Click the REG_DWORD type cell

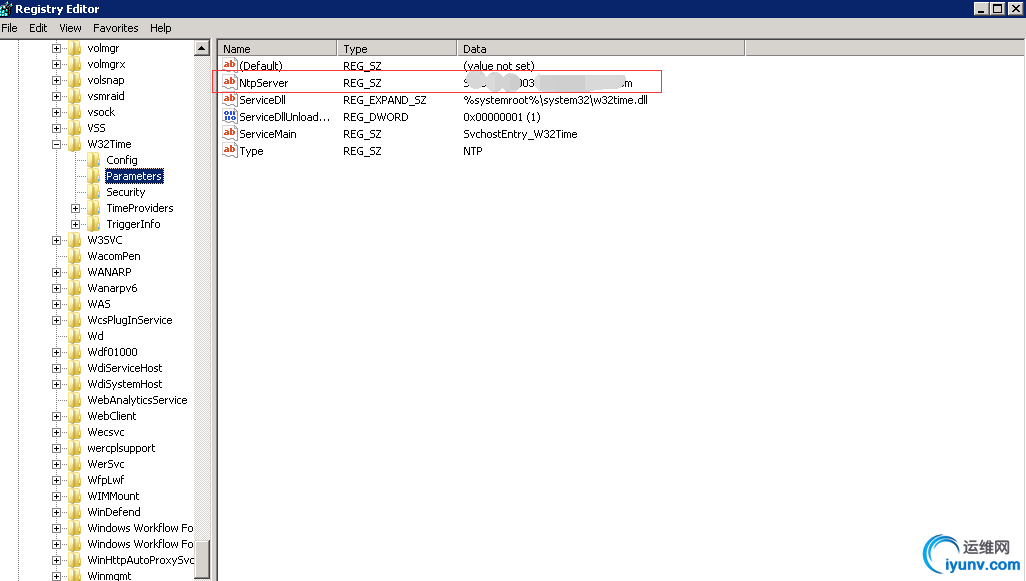click(x=376, y=117)
